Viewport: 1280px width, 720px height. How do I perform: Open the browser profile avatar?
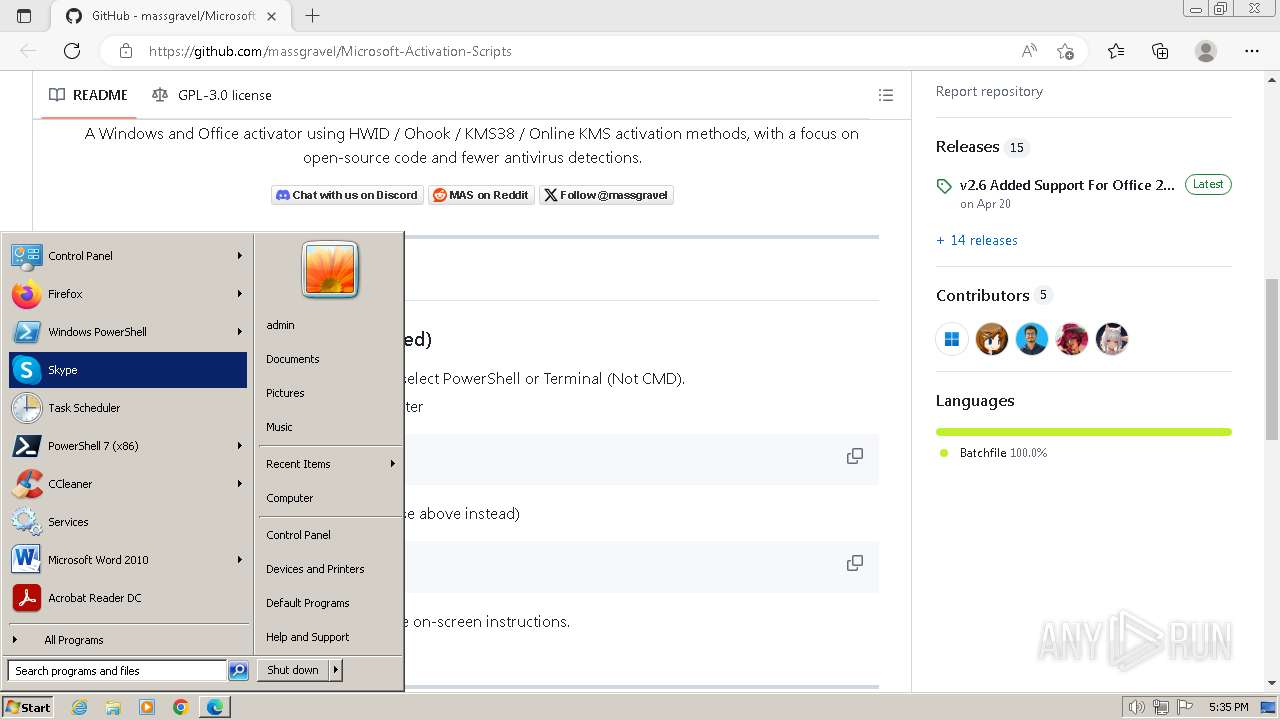click(1206, 51)
